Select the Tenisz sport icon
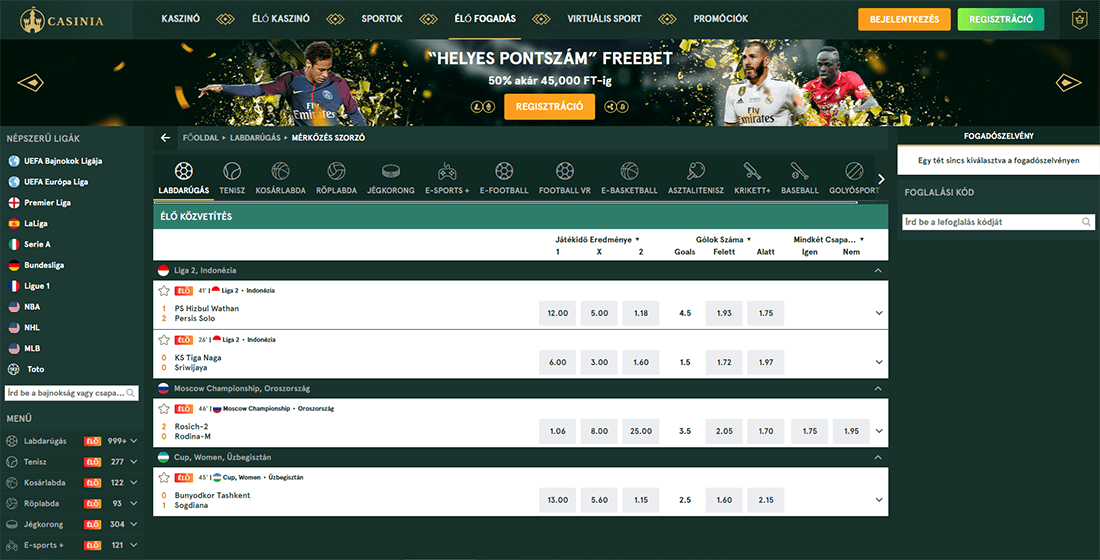1100x560 pixels. 232,171
